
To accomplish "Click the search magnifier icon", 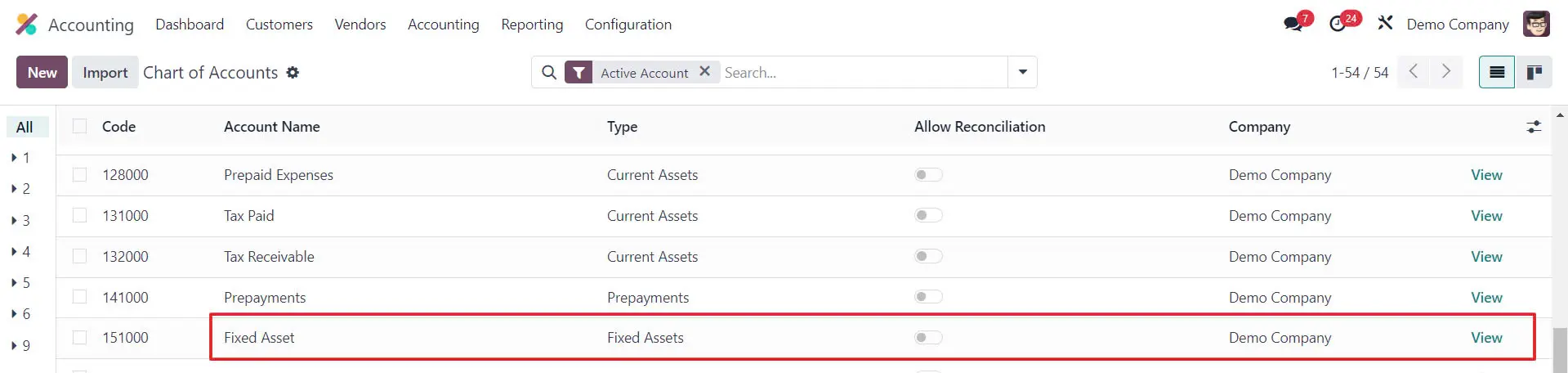I will tap(549, 73).
